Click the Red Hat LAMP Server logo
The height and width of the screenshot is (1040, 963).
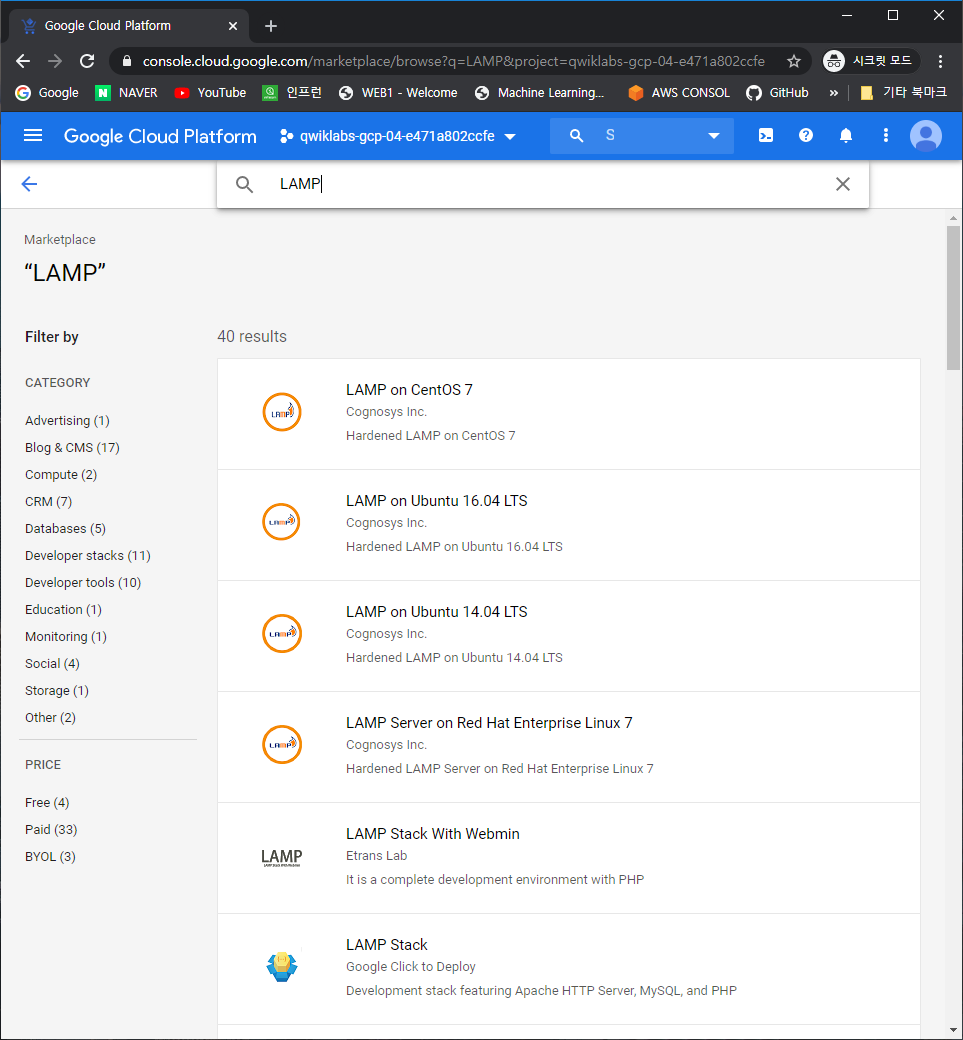[282, 744]
